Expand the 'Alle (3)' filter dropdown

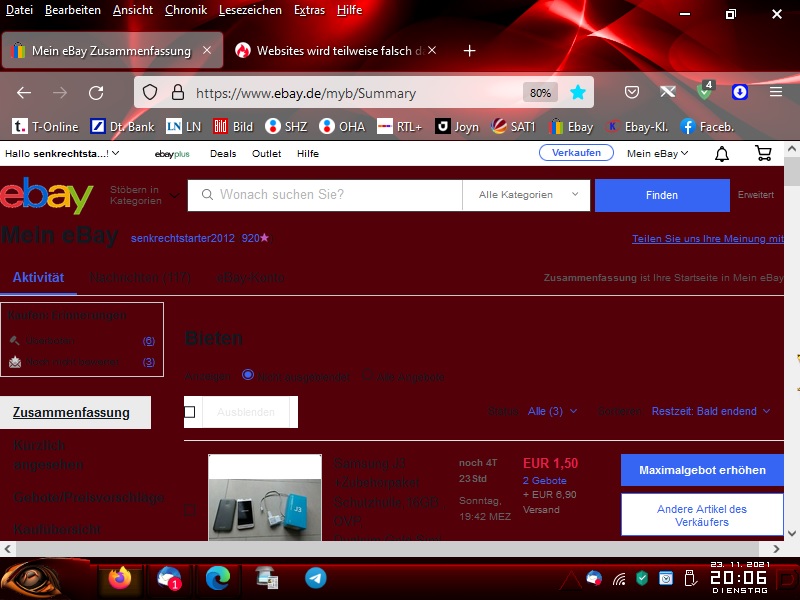click(552, 411)
